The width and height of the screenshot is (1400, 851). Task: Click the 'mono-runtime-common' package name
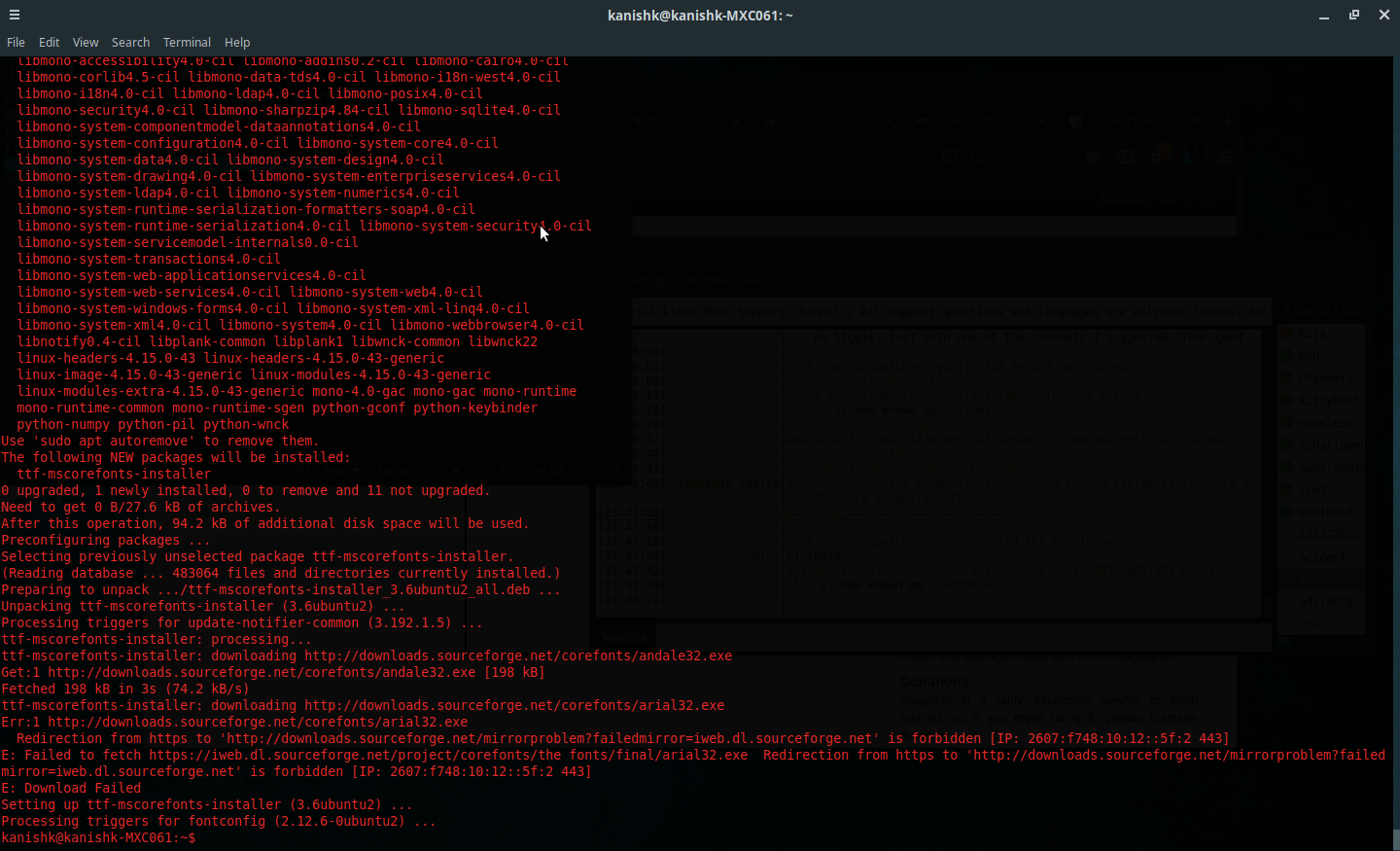coord(90,408)
